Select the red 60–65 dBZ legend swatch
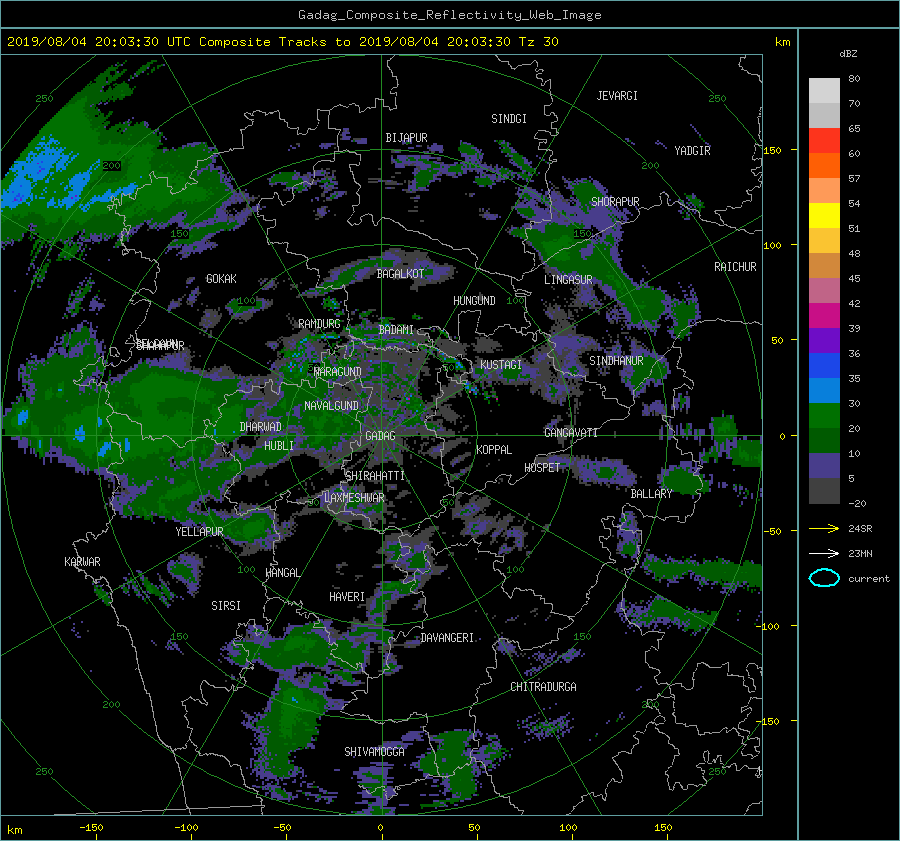This screenshot has height=841, width=900. click(824, 141)
